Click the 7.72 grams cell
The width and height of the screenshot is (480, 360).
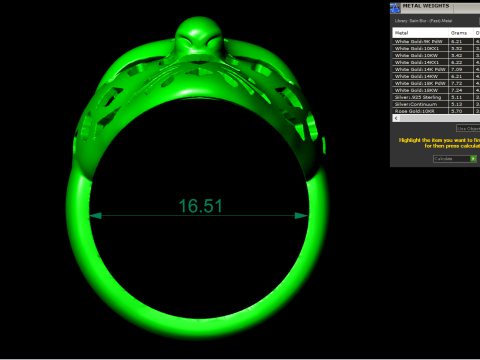pyautogui.click(x=461, y=83)
